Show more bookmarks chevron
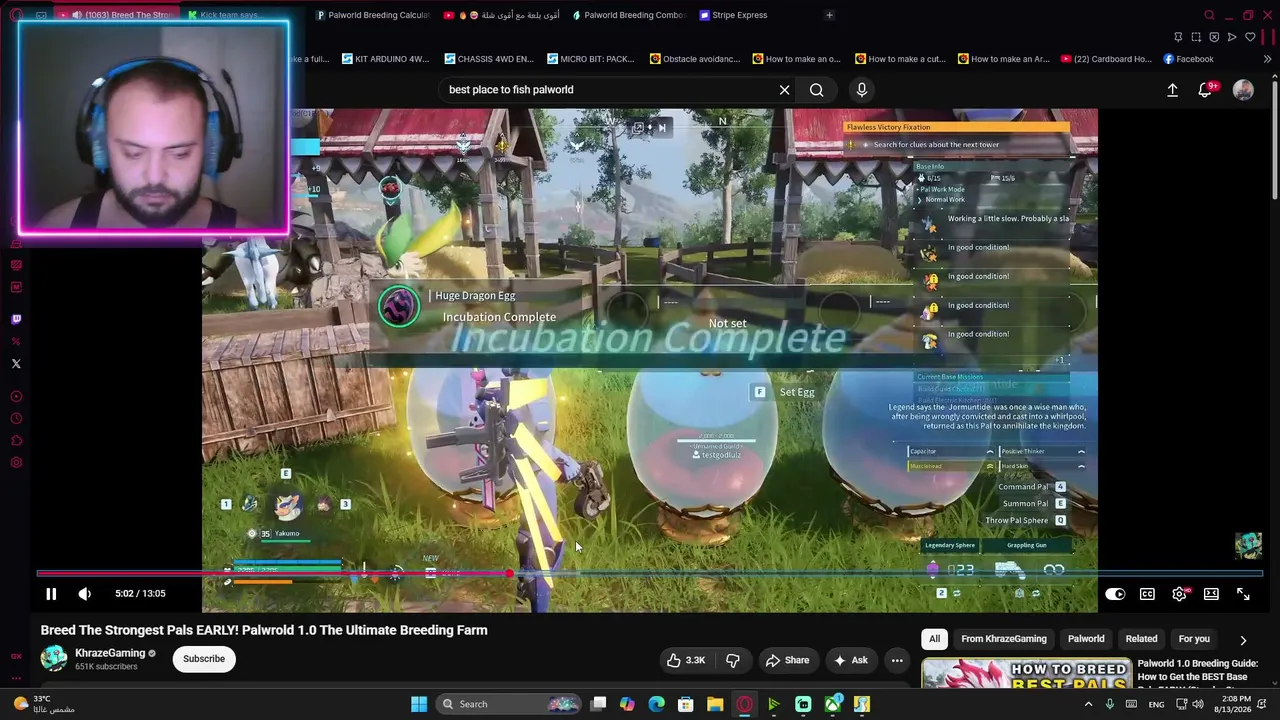 tap(1267, 59)
